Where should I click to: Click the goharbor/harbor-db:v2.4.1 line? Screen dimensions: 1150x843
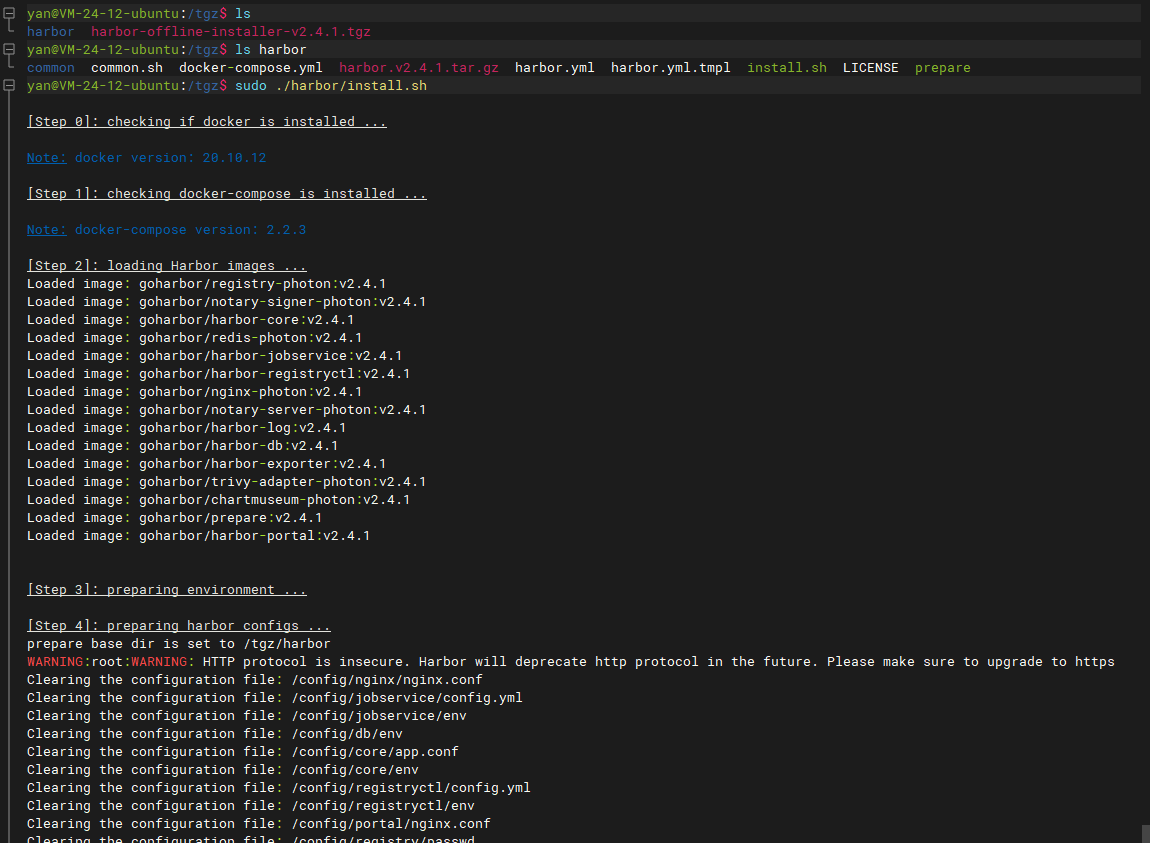click(183, 445)
